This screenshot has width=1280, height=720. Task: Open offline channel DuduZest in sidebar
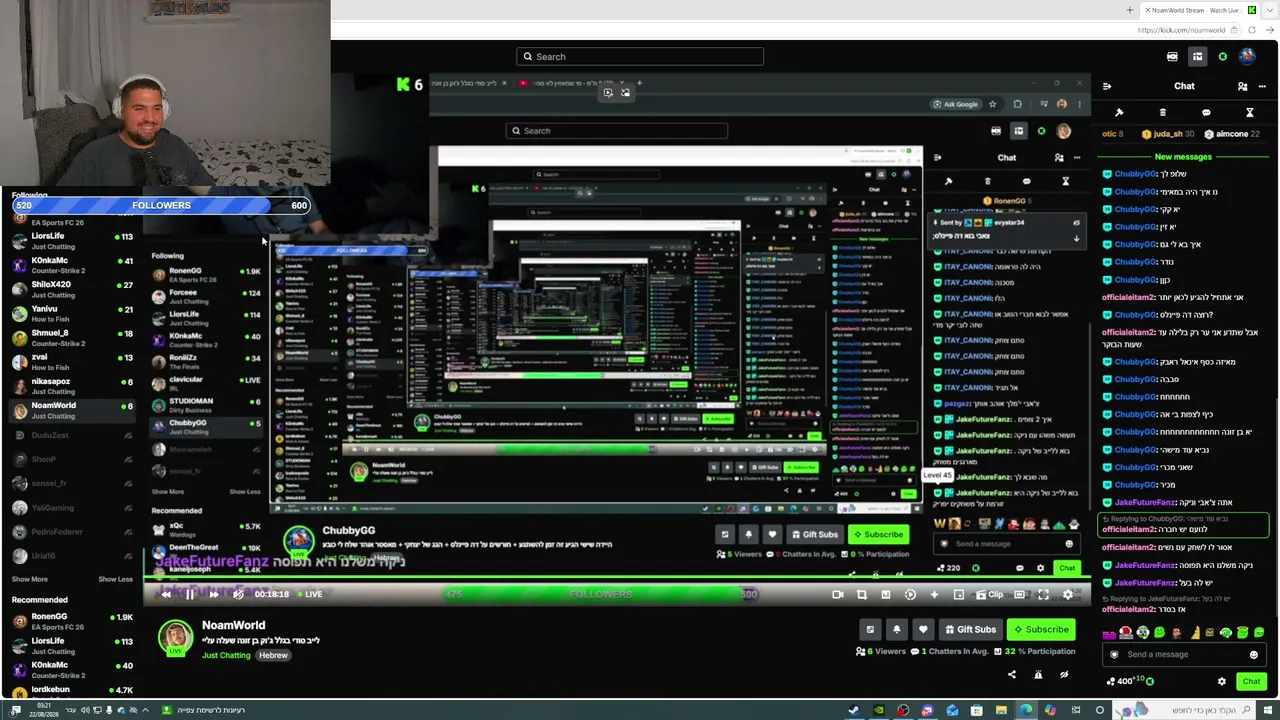click(x=72, y=435)
